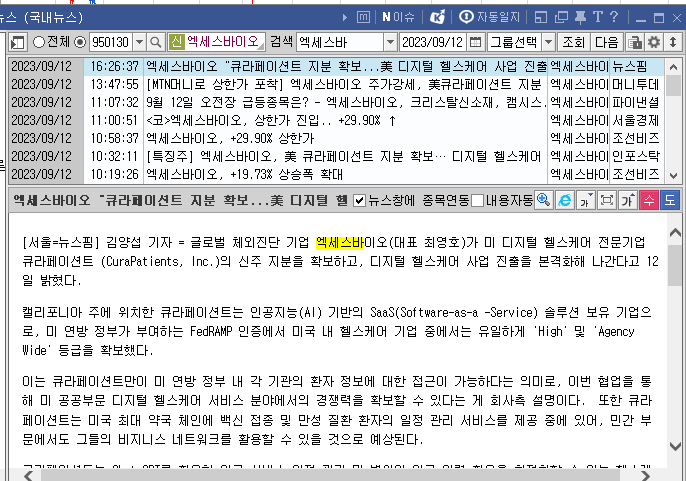The height and width of the screenshot is (481, 686).
Task: Click the search keyword field 엑세스바
Action: (x=340, y=42)
